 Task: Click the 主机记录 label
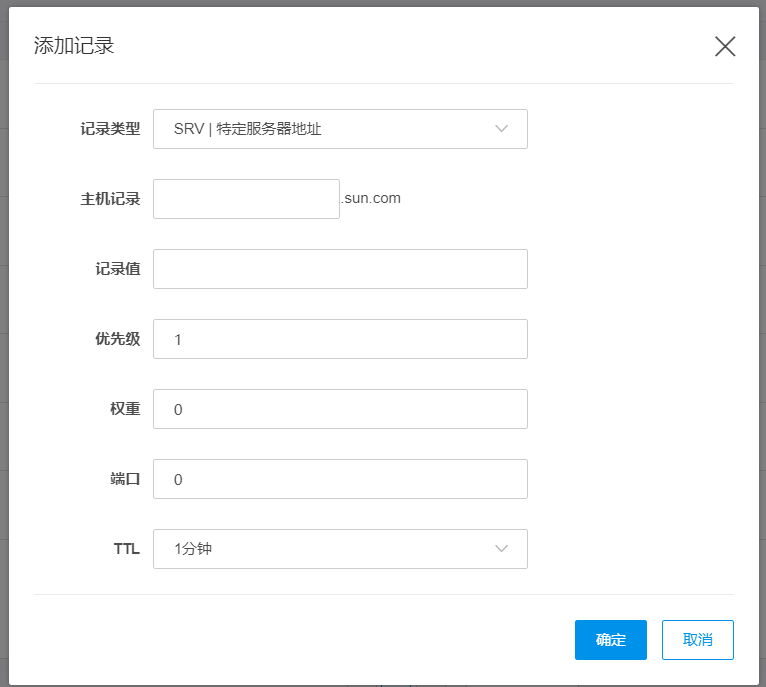pos(110,199)
